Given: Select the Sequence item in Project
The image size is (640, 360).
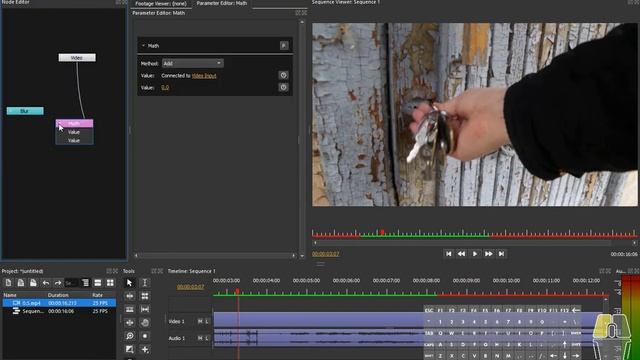Looking at the screenshot, I should coord(59,311).
